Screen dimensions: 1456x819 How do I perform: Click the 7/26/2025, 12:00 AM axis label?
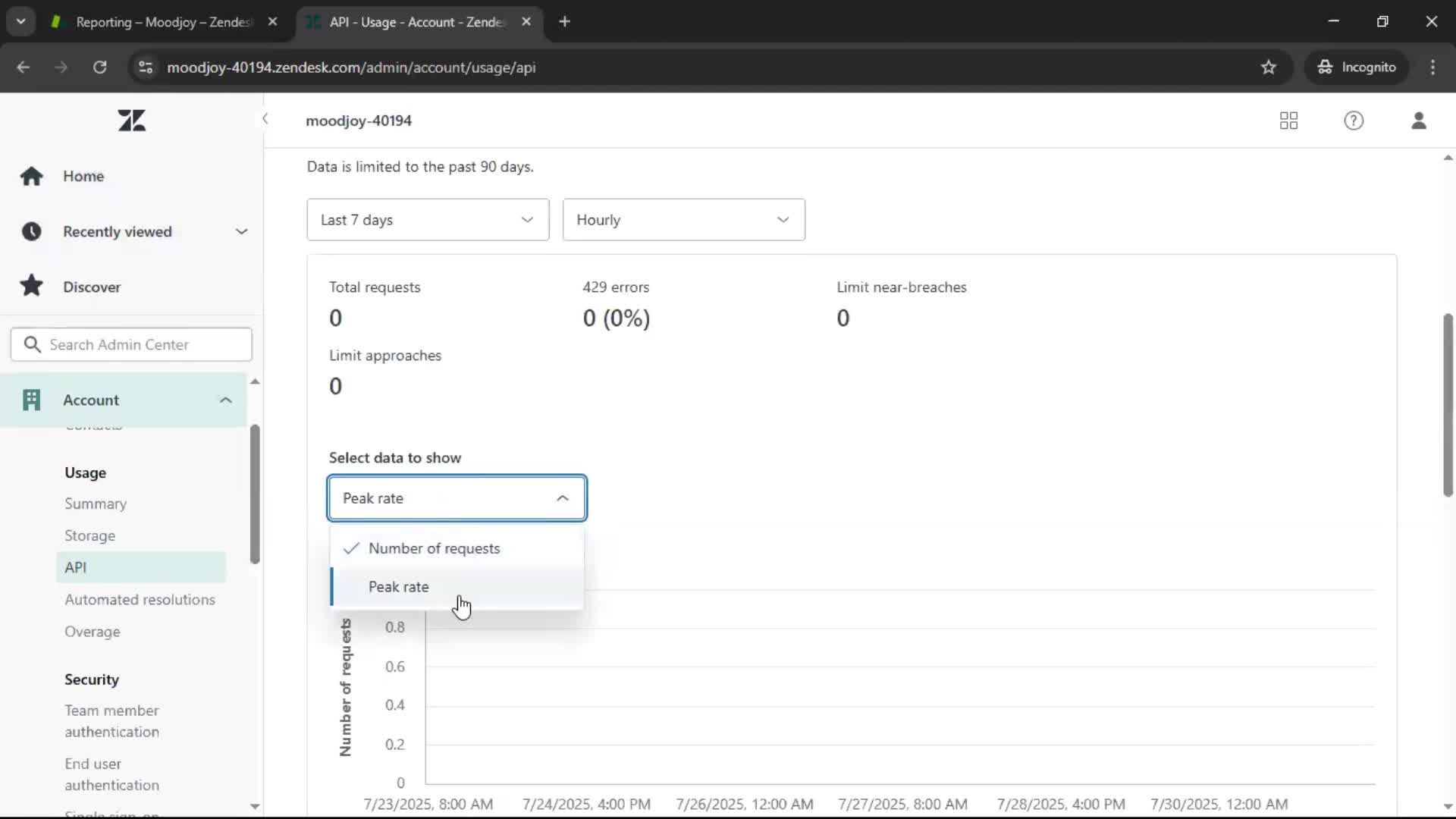pos(745,804)
